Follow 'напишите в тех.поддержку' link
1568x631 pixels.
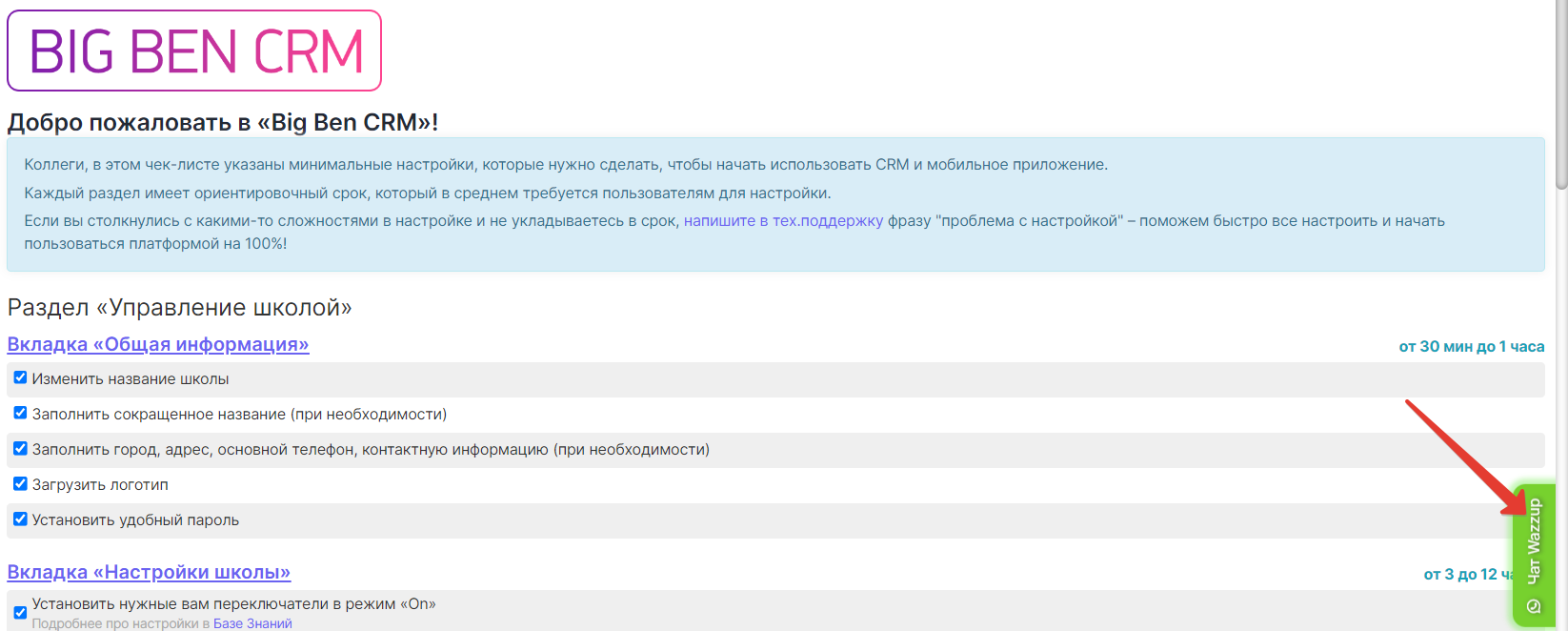783,221
